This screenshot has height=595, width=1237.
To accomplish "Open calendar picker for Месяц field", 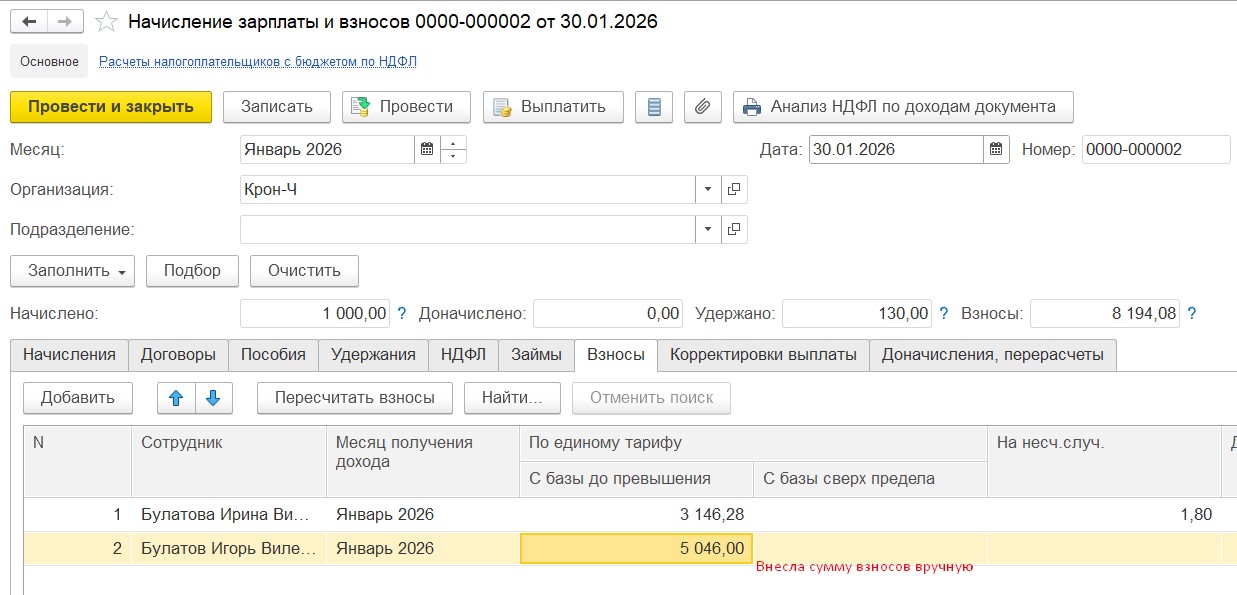I will pos(427,150).
